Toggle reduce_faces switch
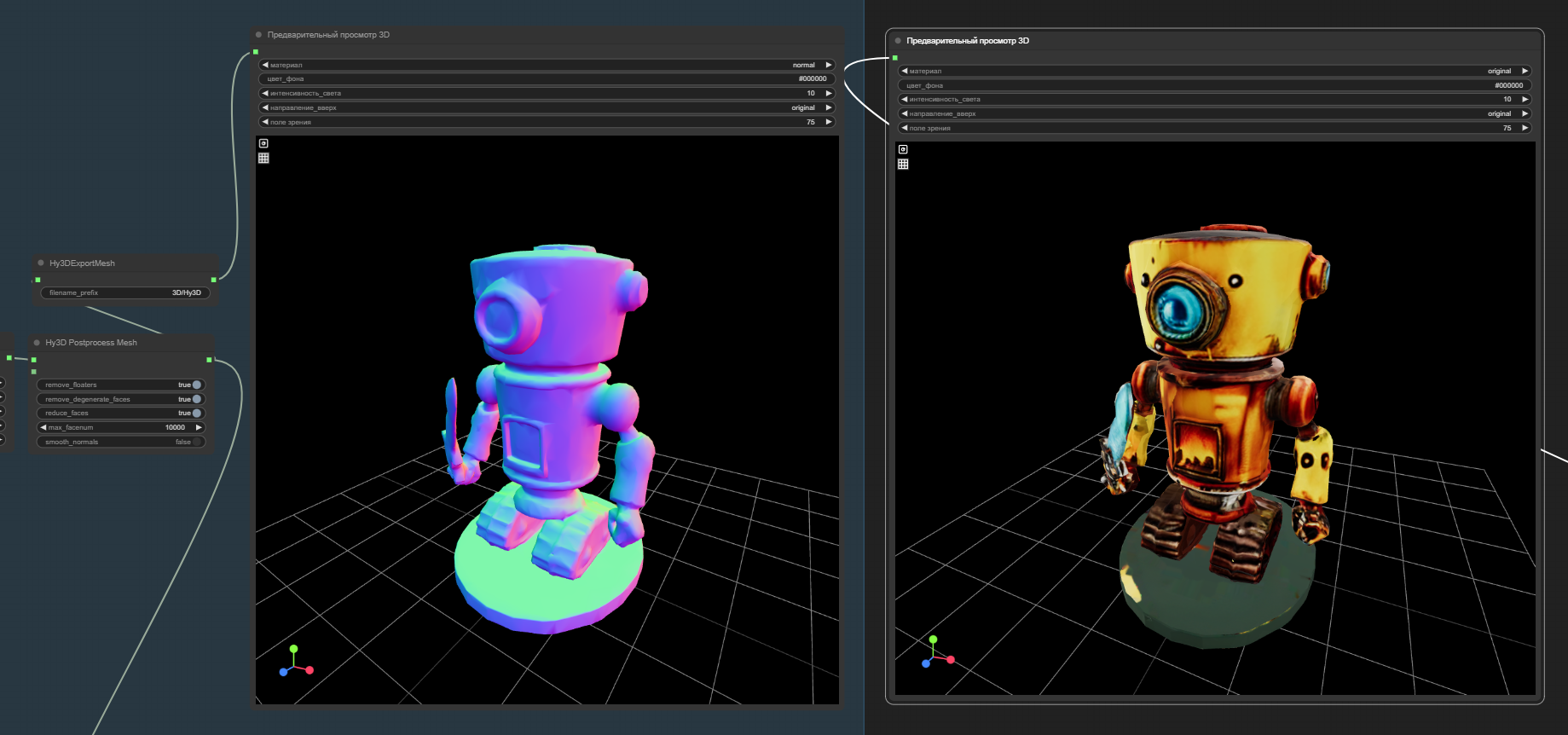The width and height of the screenshot is (1568, 735). coord(197,413)
